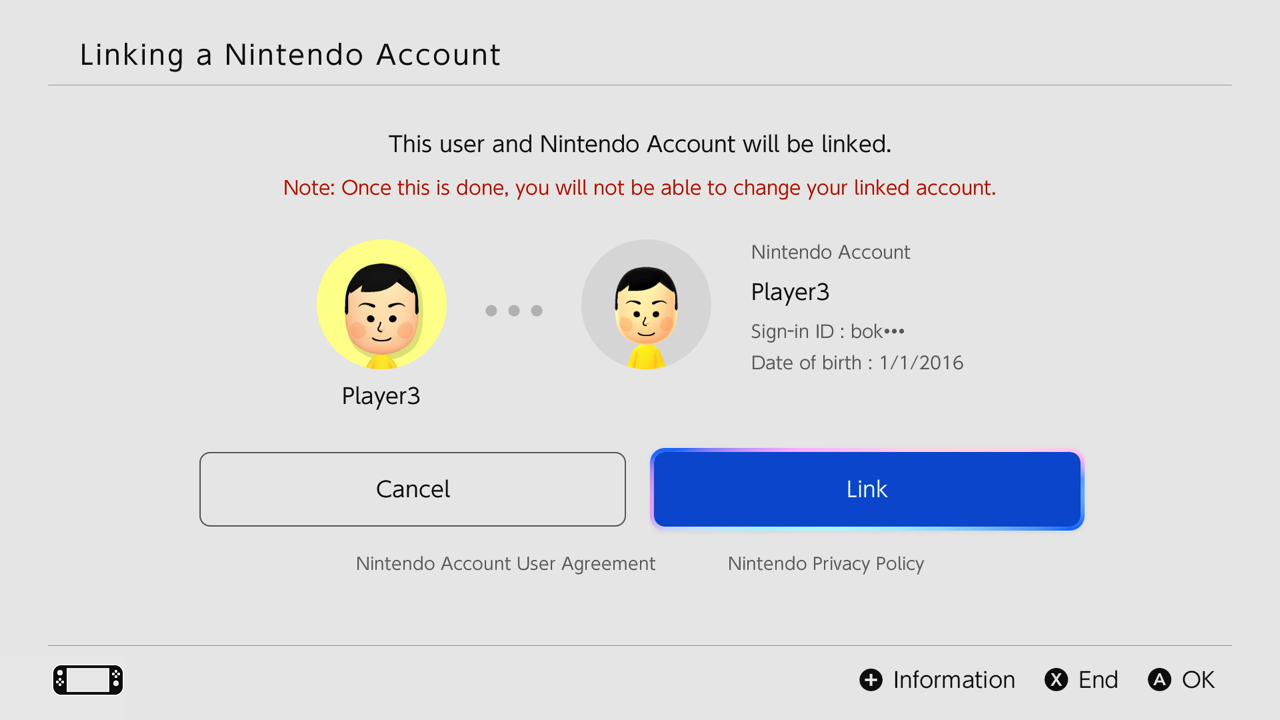1280x720 pixels.
Task: Select the Linking a Nintendo Account title
Action: pyautogui.click(x=290, y=55)
